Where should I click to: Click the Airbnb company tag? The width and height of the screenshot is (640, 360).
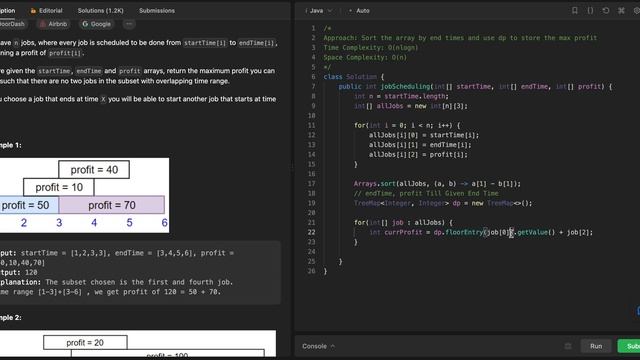53,24
